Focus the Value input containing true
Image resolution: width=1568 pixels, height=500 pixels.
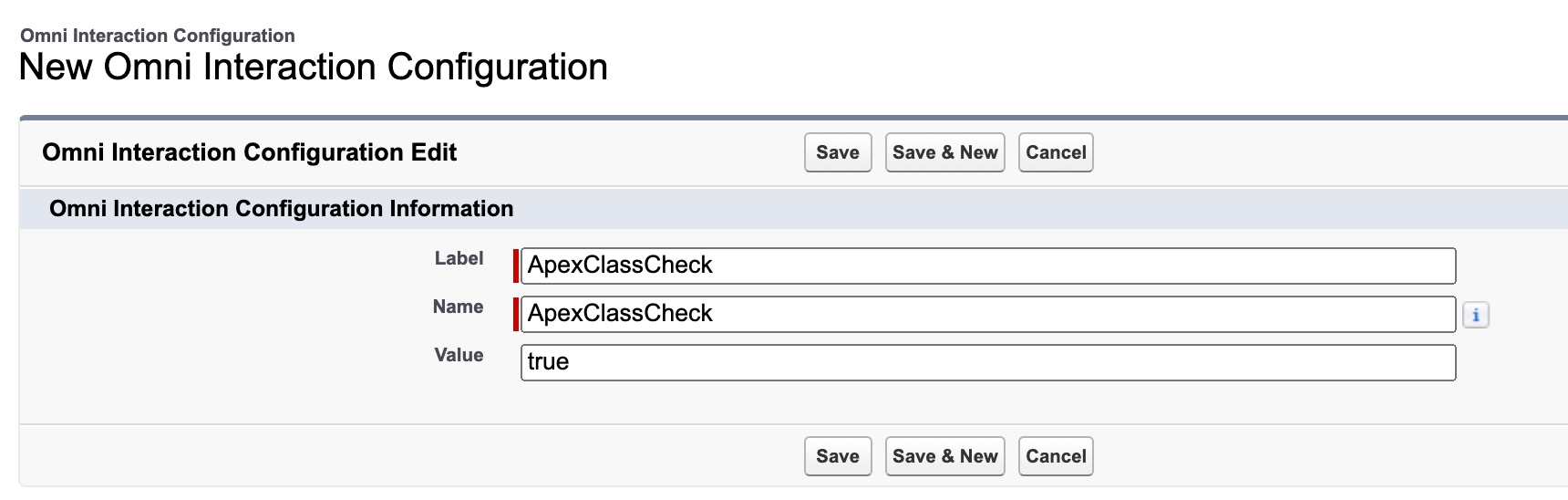(x=988, y=362)
